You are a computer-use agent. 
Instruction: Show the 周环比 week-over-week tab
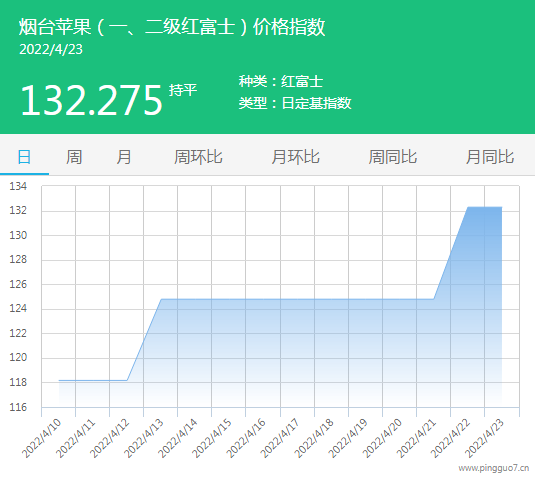pyautogui.click(x=198, y=157)
